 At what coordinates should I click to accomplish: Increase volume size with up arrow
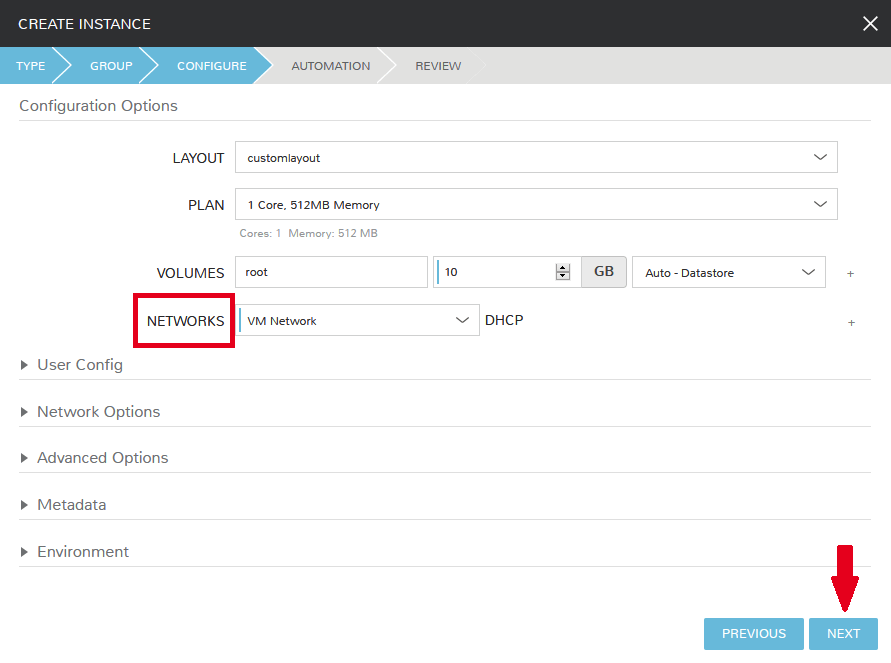pyautogui.click(x=563, y=267)
